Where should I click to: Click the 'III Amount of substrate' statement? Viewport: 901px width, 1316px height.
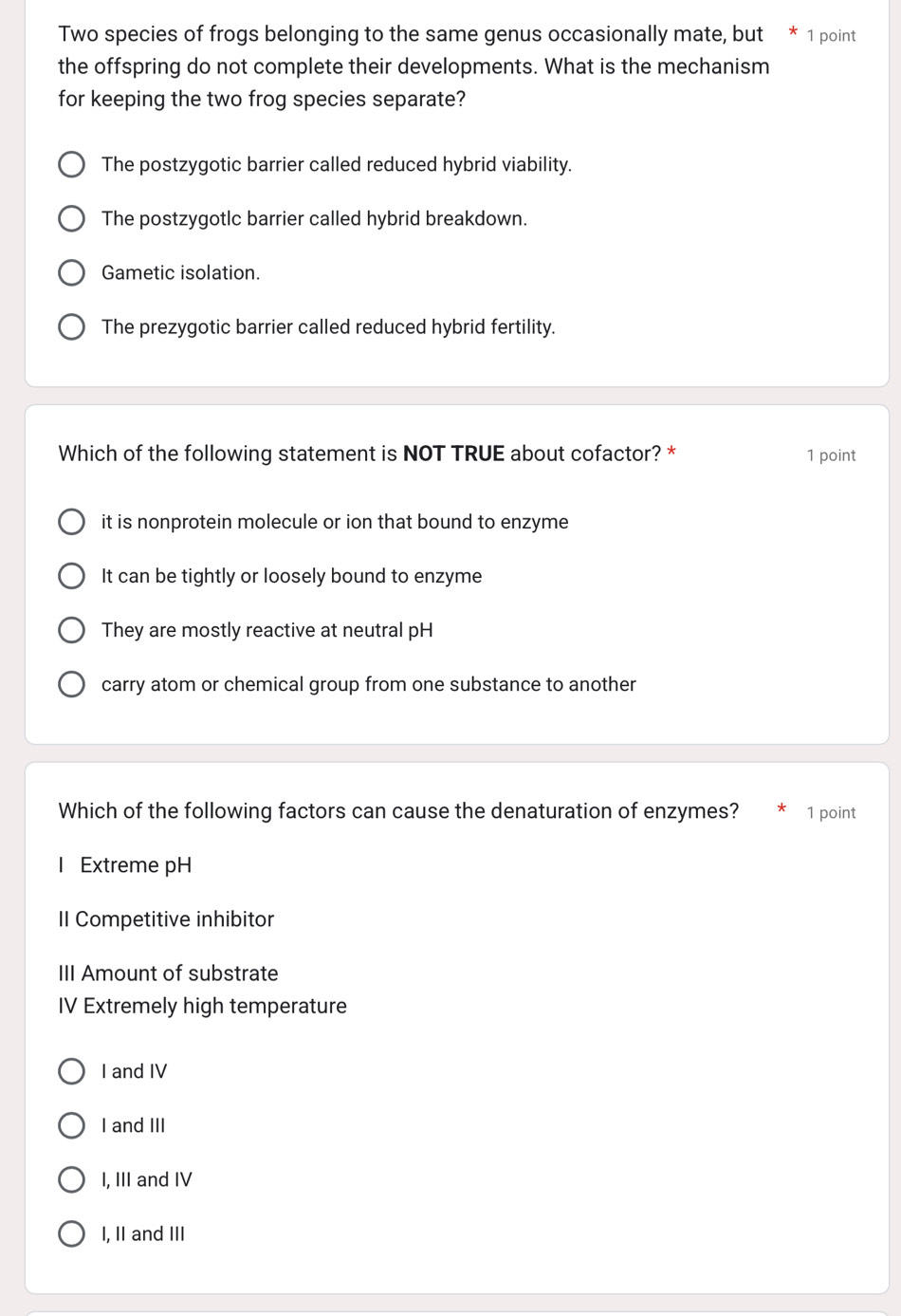click(x=168, y=973)
